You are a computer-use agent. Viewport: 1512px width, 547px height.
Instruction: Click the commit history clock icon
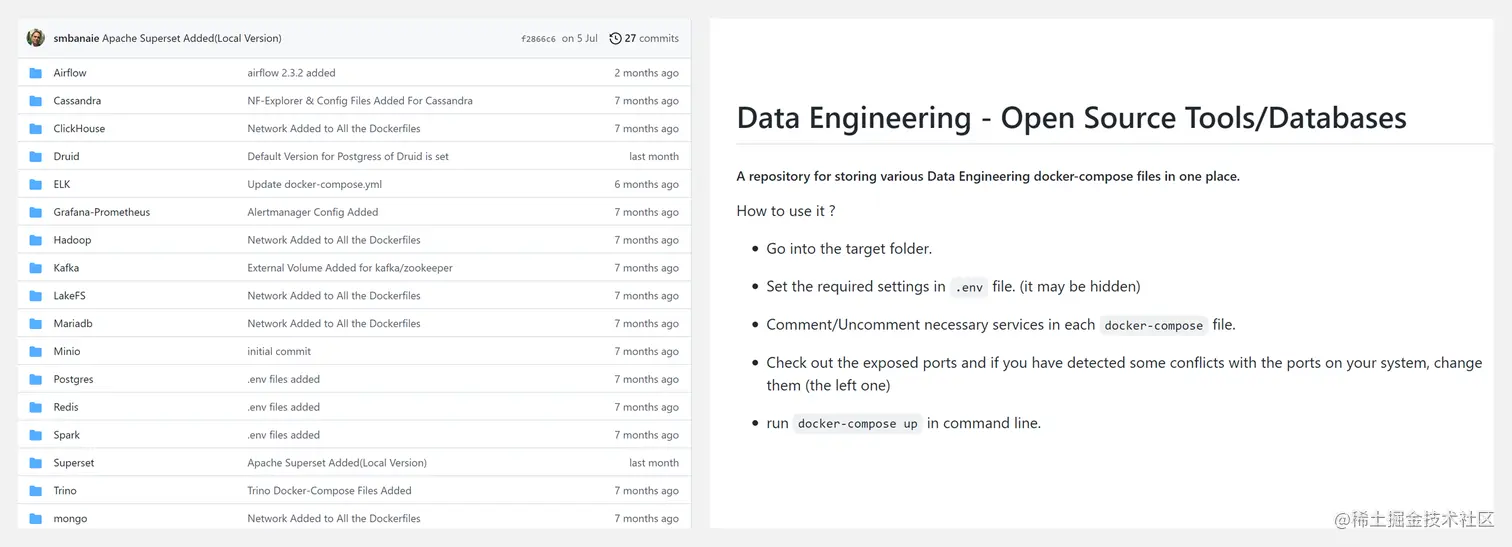pos(615,38)
